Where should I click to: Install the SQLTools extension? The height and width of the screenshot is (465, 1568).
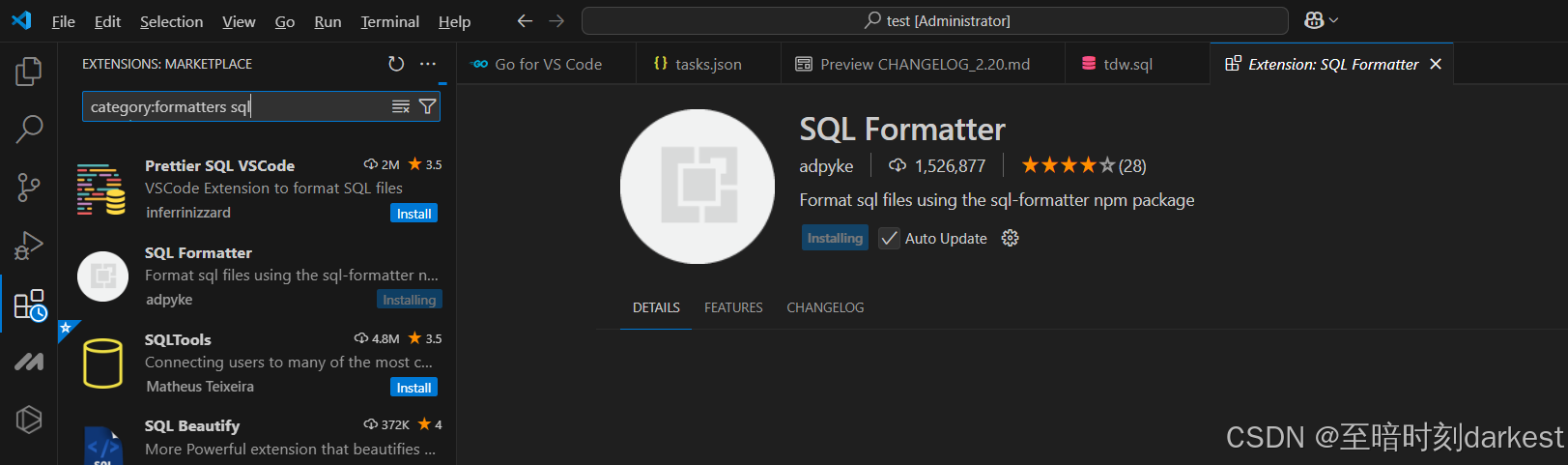[x=413, y=388]
